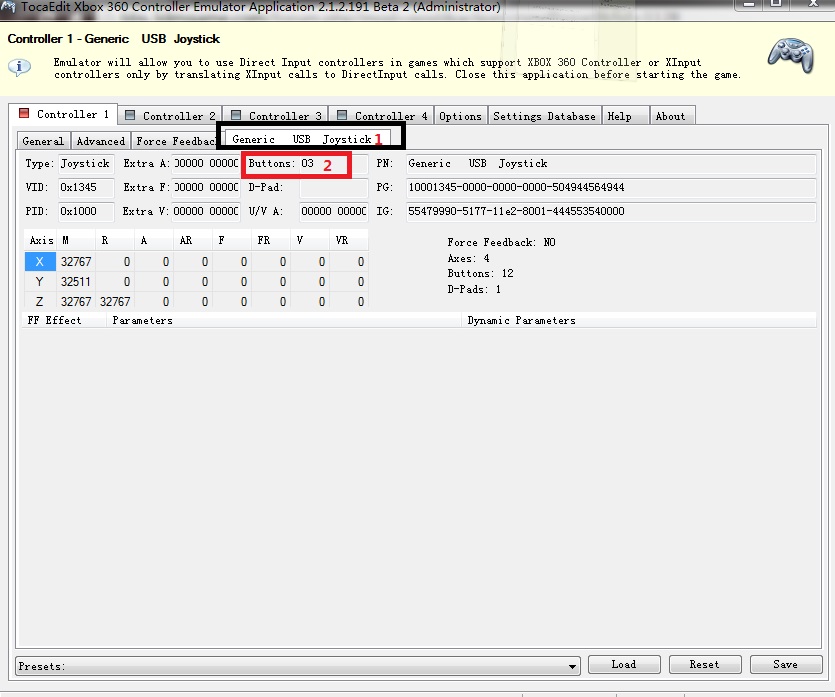Click the Extra F value field
The width and height of the screenshot is (835, 697).
206,187
